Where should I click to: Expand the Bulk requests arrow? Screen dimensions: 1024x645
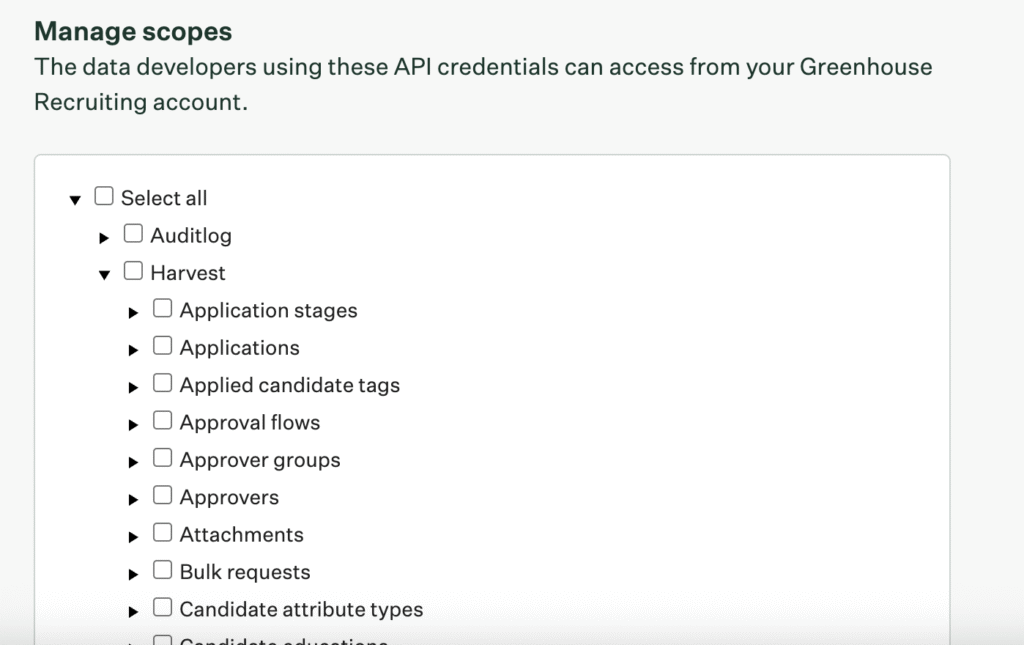[x=133, y=574]
